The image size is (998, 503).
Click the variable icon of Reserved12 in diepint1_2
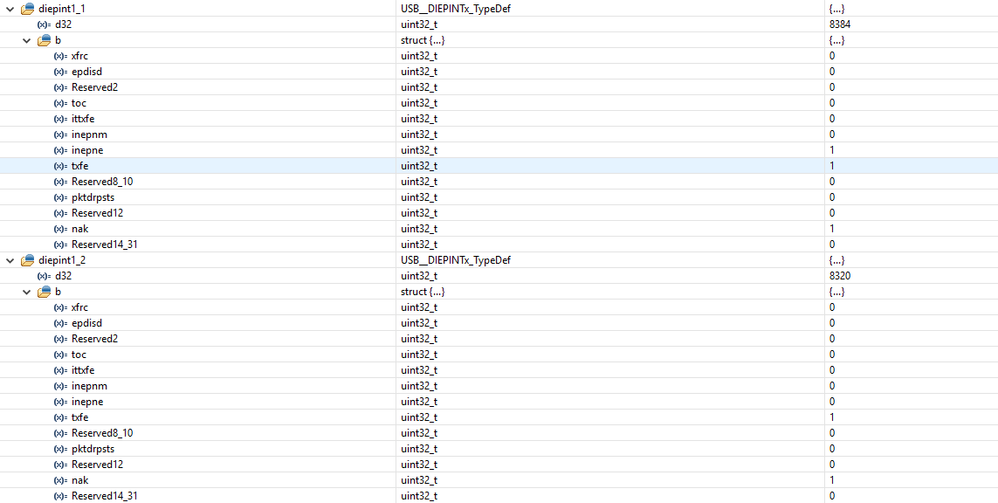pyautogui.click(x=60, y=464)
